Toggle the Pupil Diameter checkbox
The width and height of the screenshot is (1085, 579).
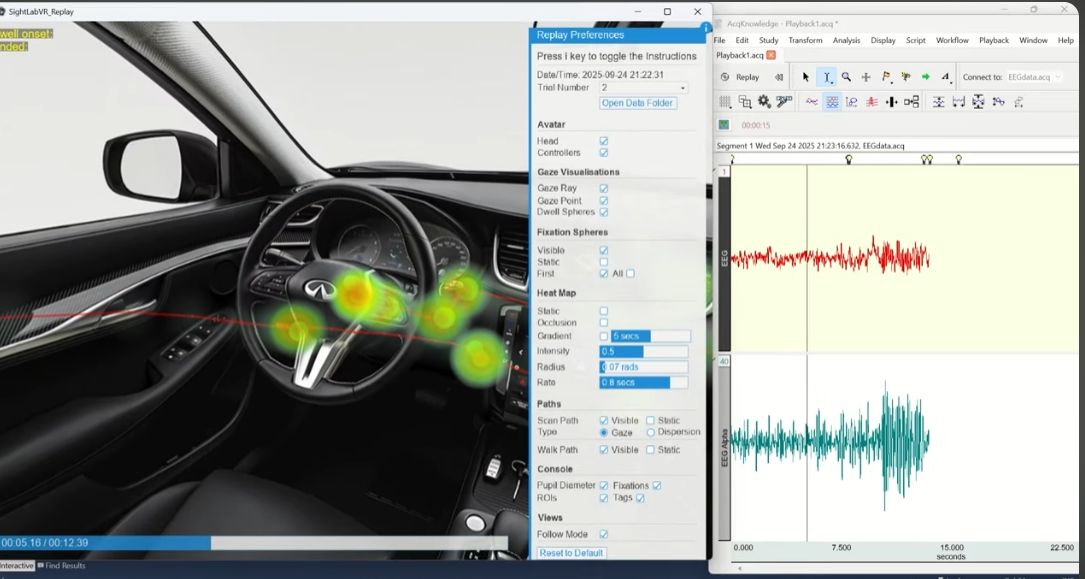click(603, 486)
